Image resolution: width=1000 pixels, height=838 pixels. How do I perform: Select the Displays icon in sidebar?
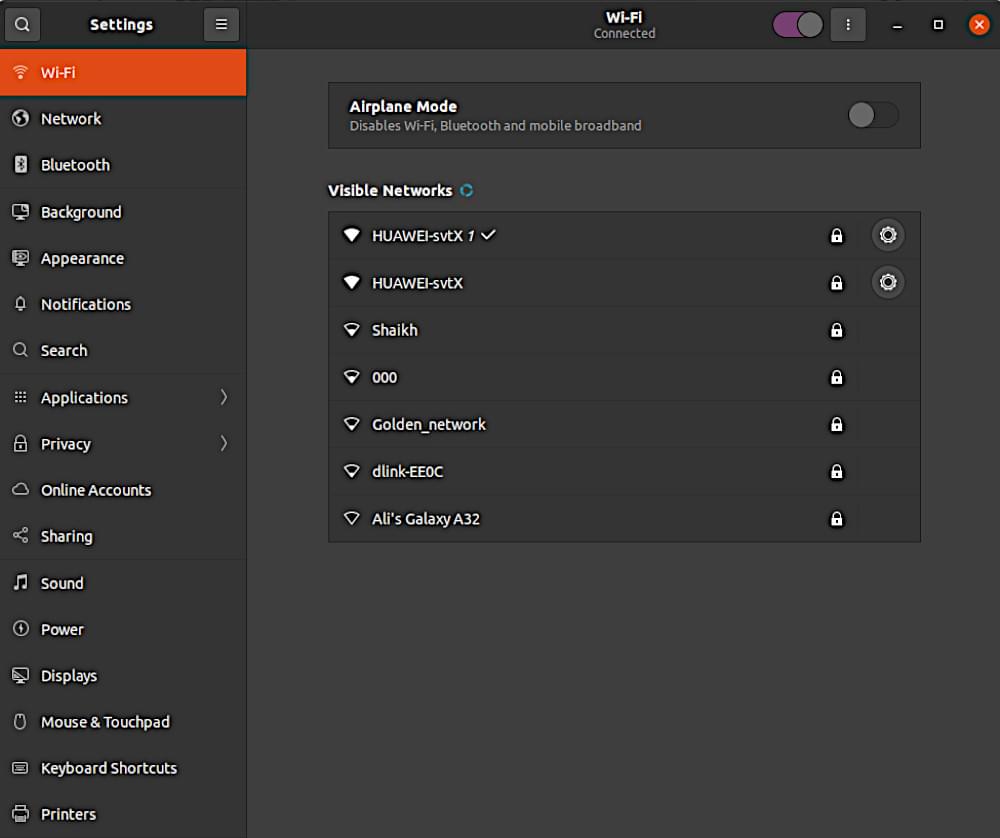pyautogui.click(x=20, y=675)
